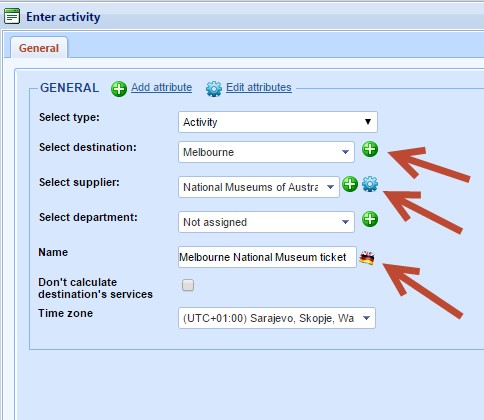Add a new destination with the green plus
484x420 pixels.
pyautogui.click(x=370, y=149)
